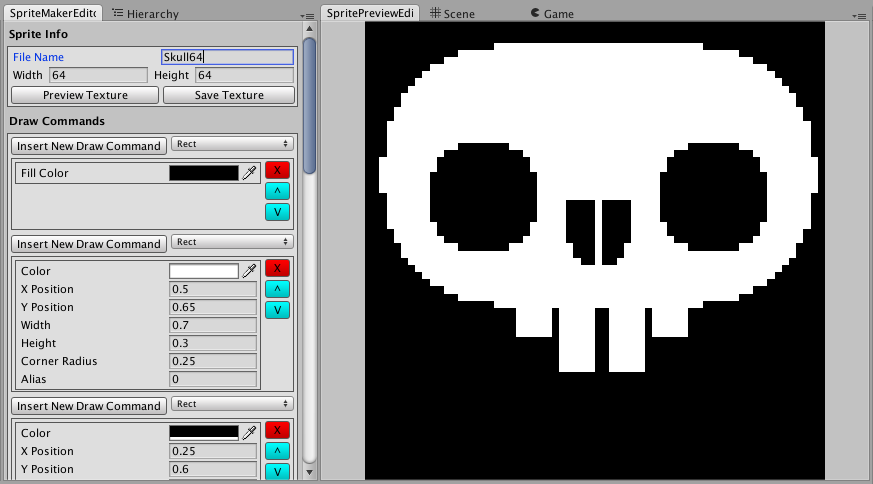Edit the Alias value field
The image size is (873, 484).
[213, 379]
